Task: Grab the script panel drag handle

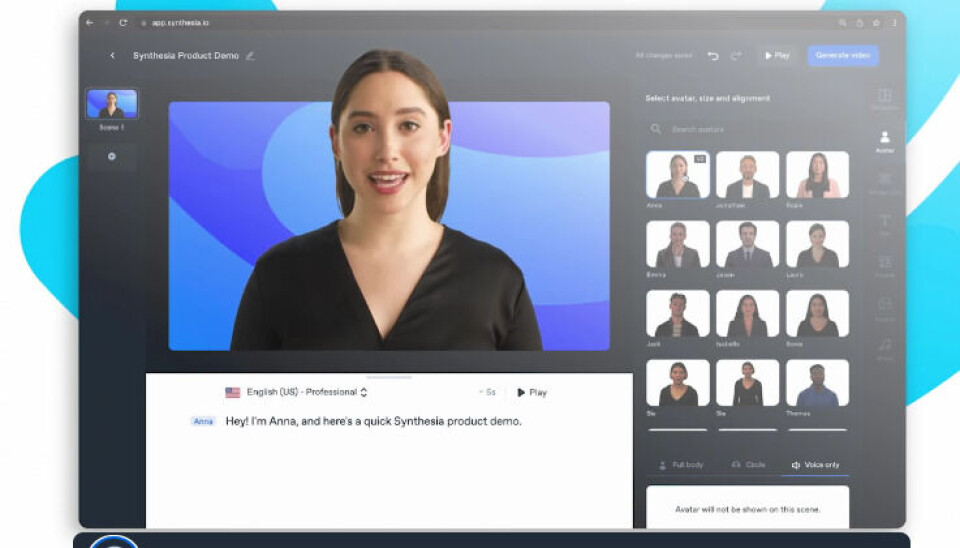Action: (389, 377)
